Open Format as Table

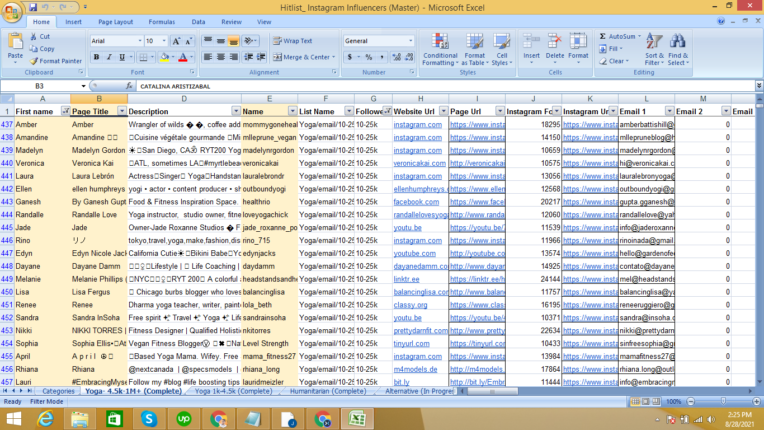(x=475, y=49)
